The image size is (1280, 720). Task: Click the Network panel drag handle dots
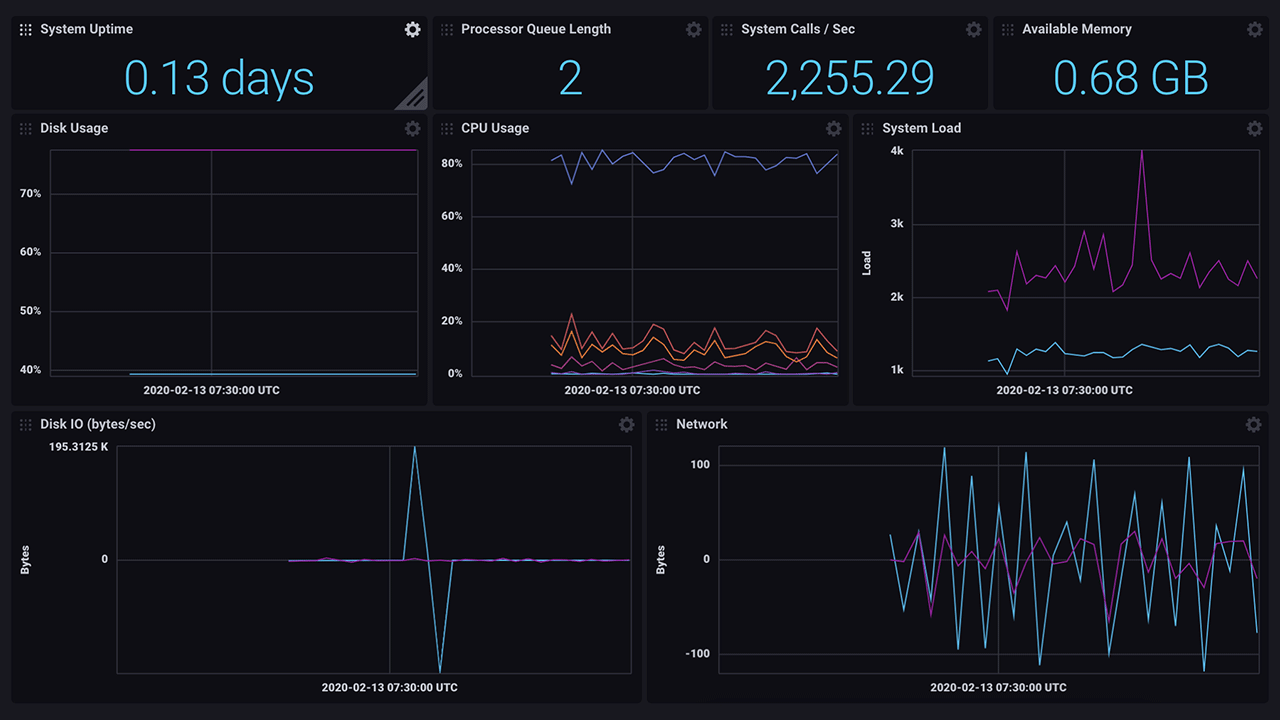click(661, 425)
